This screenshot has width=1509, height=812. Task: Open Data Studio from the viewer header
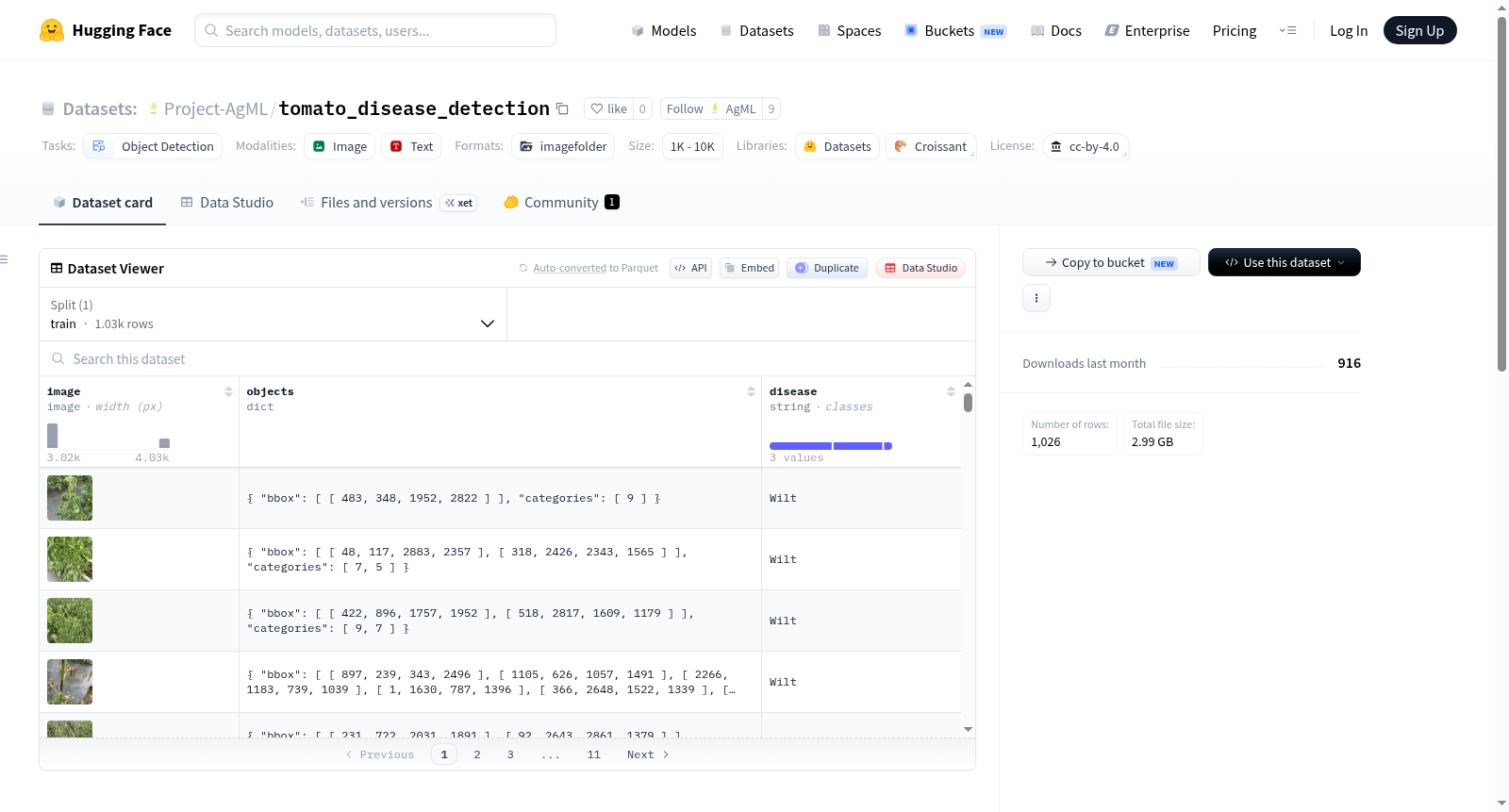[920, 268]
